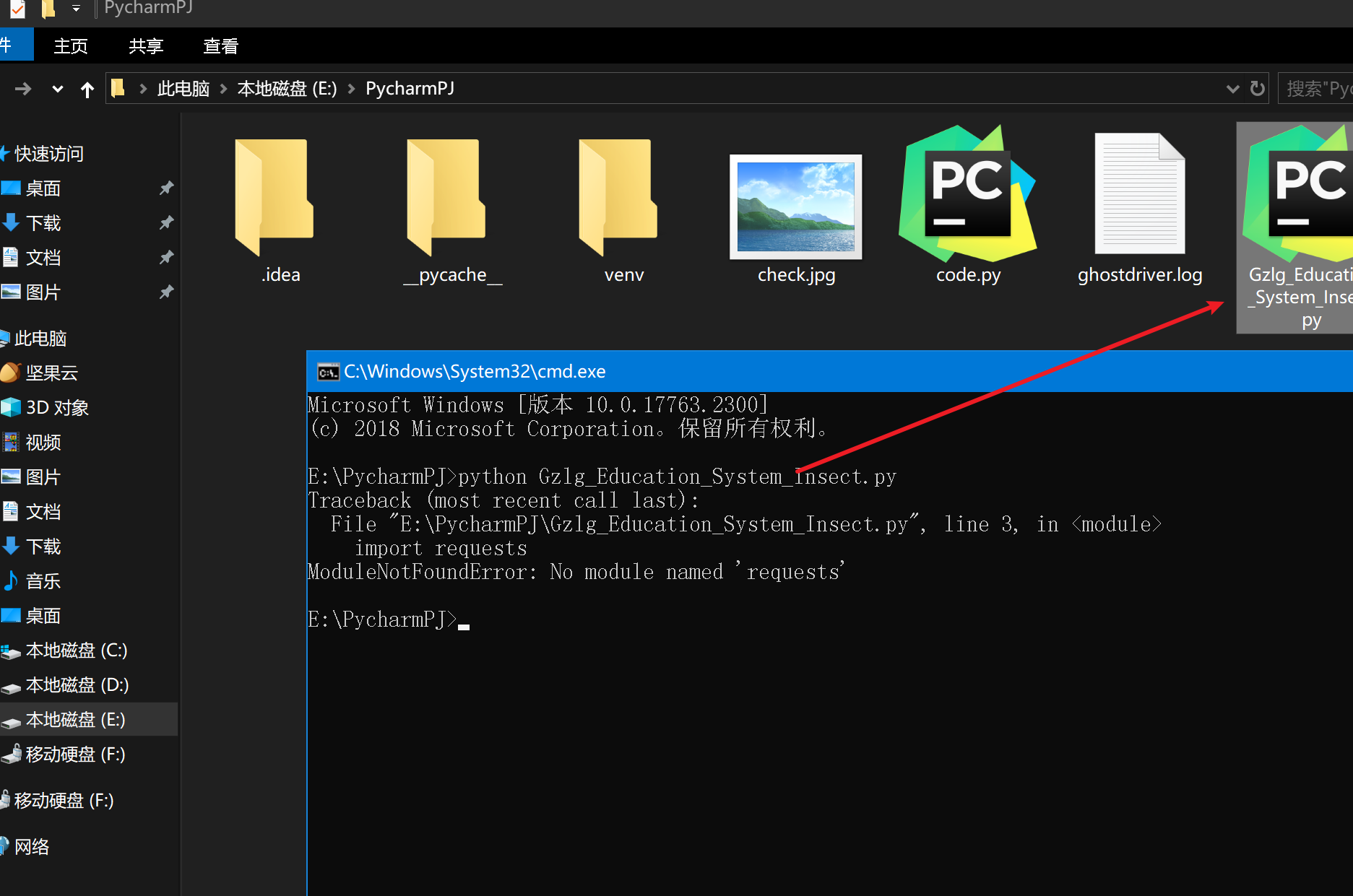The height and width of the screenshot is (896, 1353).
Task: Open pinned 文档 under quick access
Action: [x=43, y=258]
